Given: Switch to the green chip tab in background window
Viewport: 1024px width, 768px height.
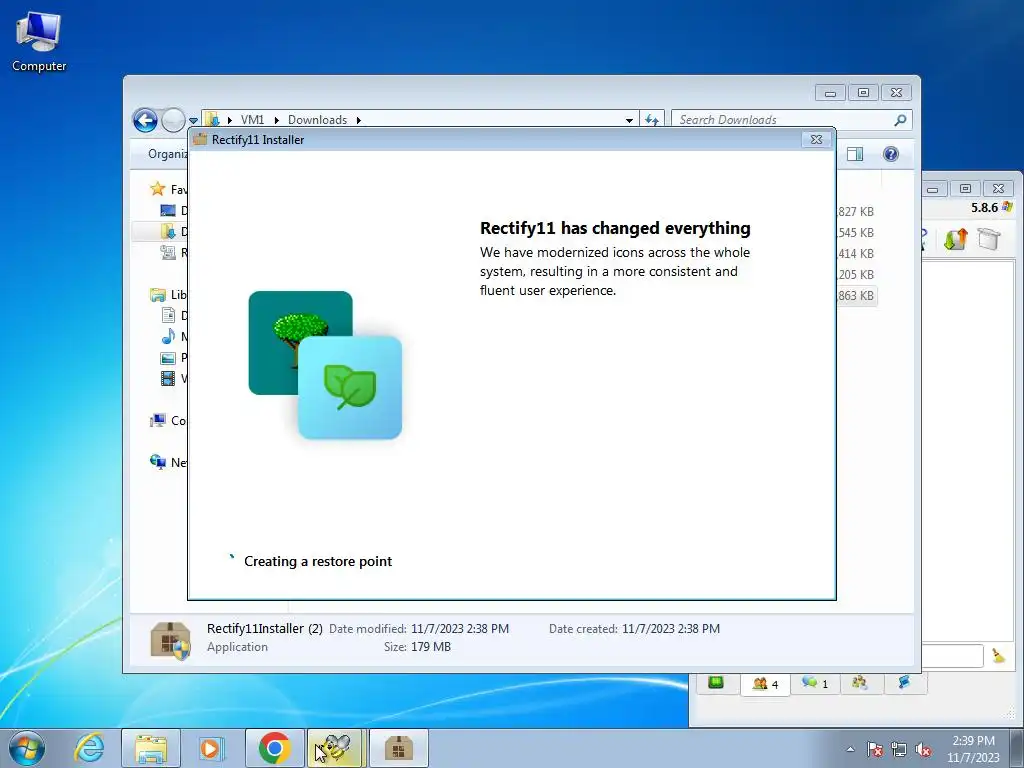Looking at the screenshot, I should tap(716, 683).
